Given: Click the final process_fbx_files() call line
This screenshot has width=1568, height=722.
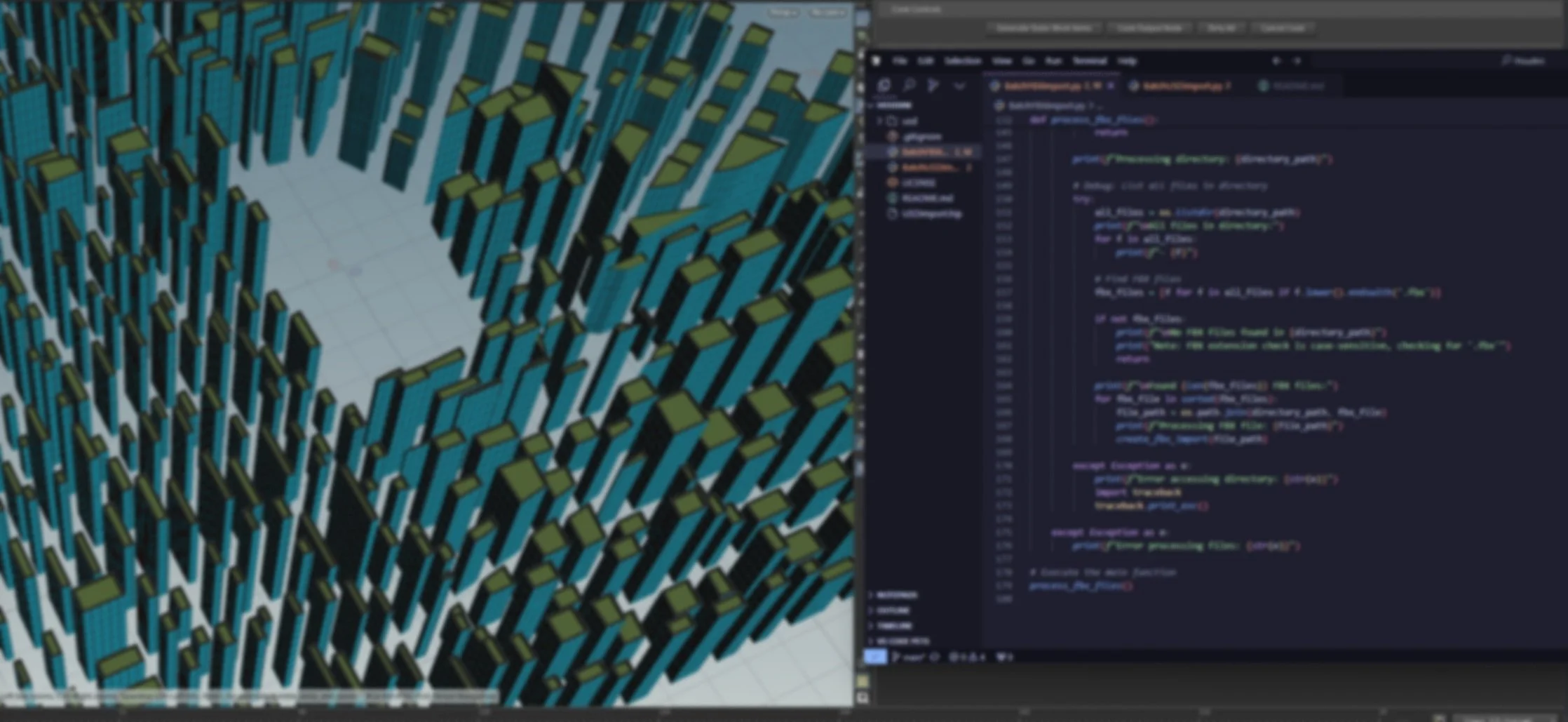Looking at the screenshot, I should tap(1081, 586).
